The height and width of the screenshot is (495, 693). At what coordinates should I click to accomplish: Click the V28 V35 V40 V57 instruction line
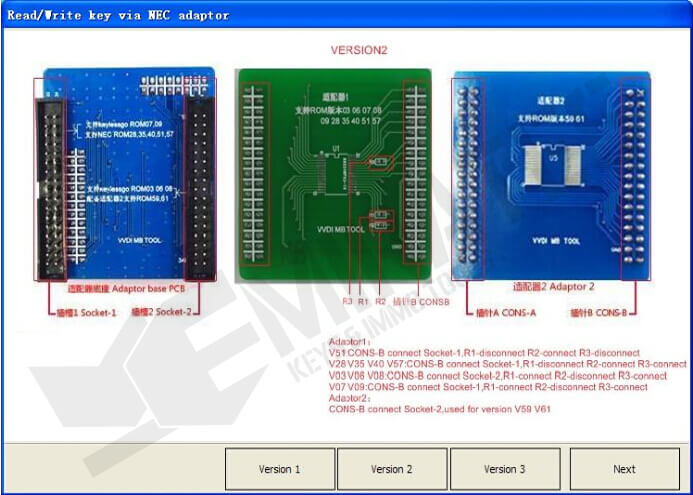pyautogui.click(x=508, y=364)
